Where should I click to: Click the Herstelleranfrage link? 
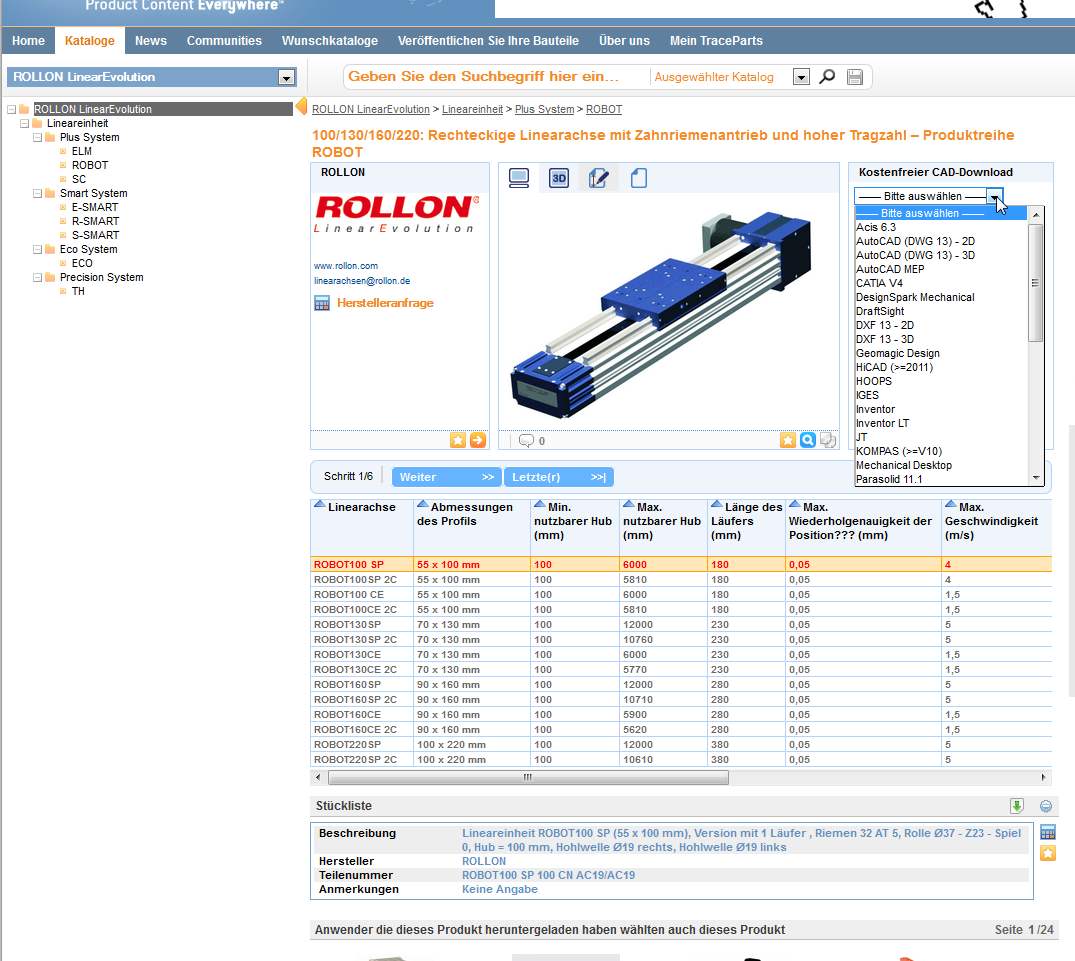click(385, 303)
